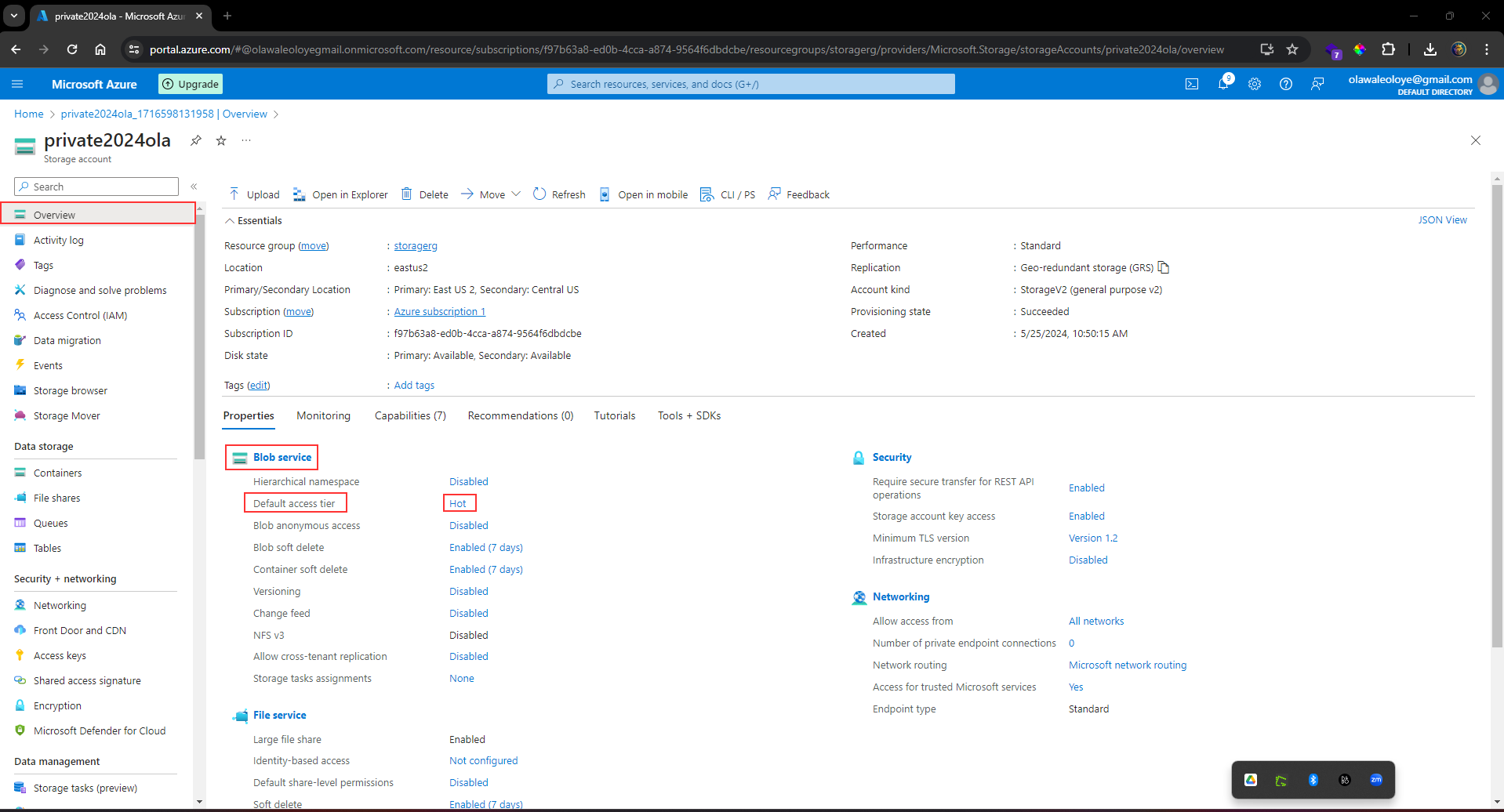Click Add tags link
1504x812 pixels.
(x=414, y=386)
